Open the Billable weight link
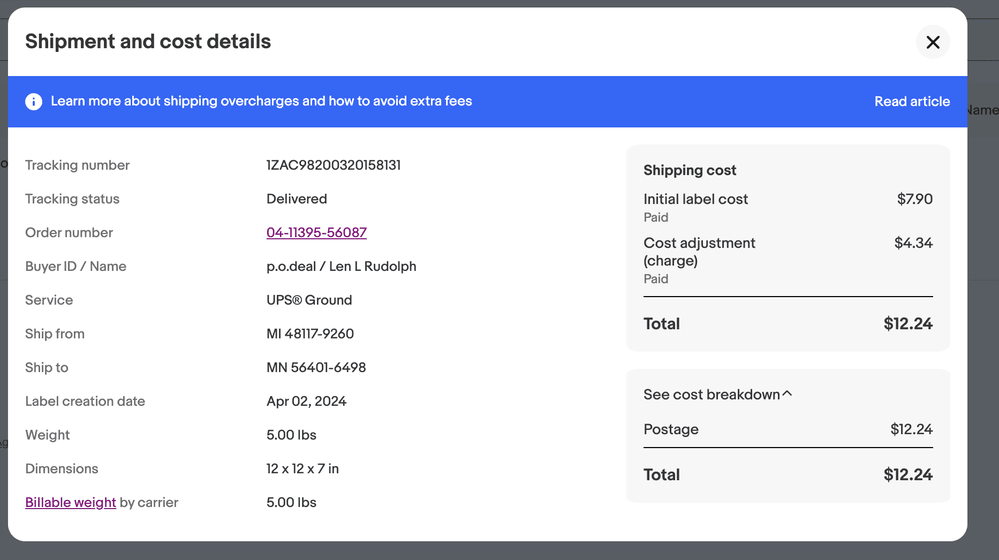This screenshot has width=999, height=560. click(x=71, y=502)
